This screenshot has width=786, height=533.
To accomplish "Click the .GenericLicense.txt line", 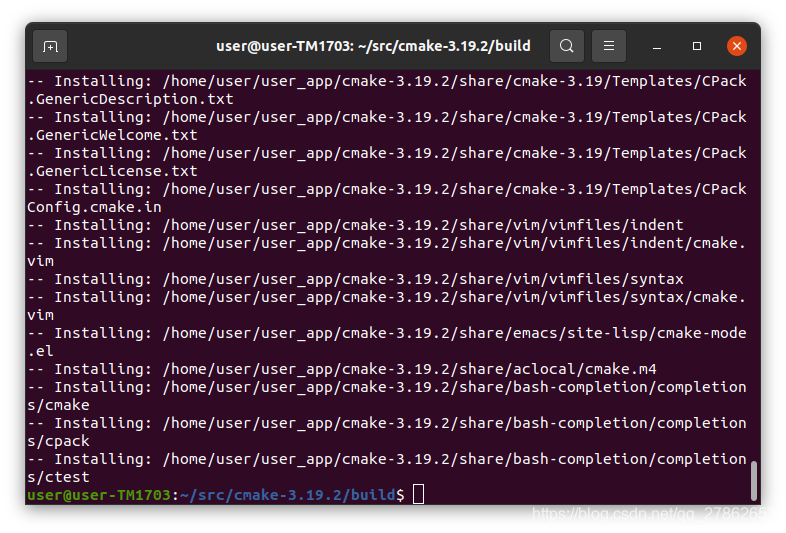I will coord(112,171).
